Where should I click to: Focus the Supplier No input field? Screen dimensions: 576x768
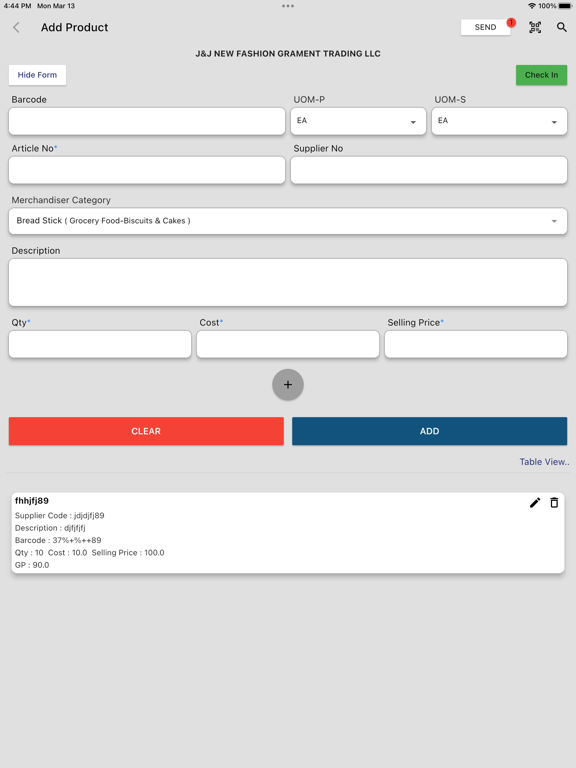point(429,170)
